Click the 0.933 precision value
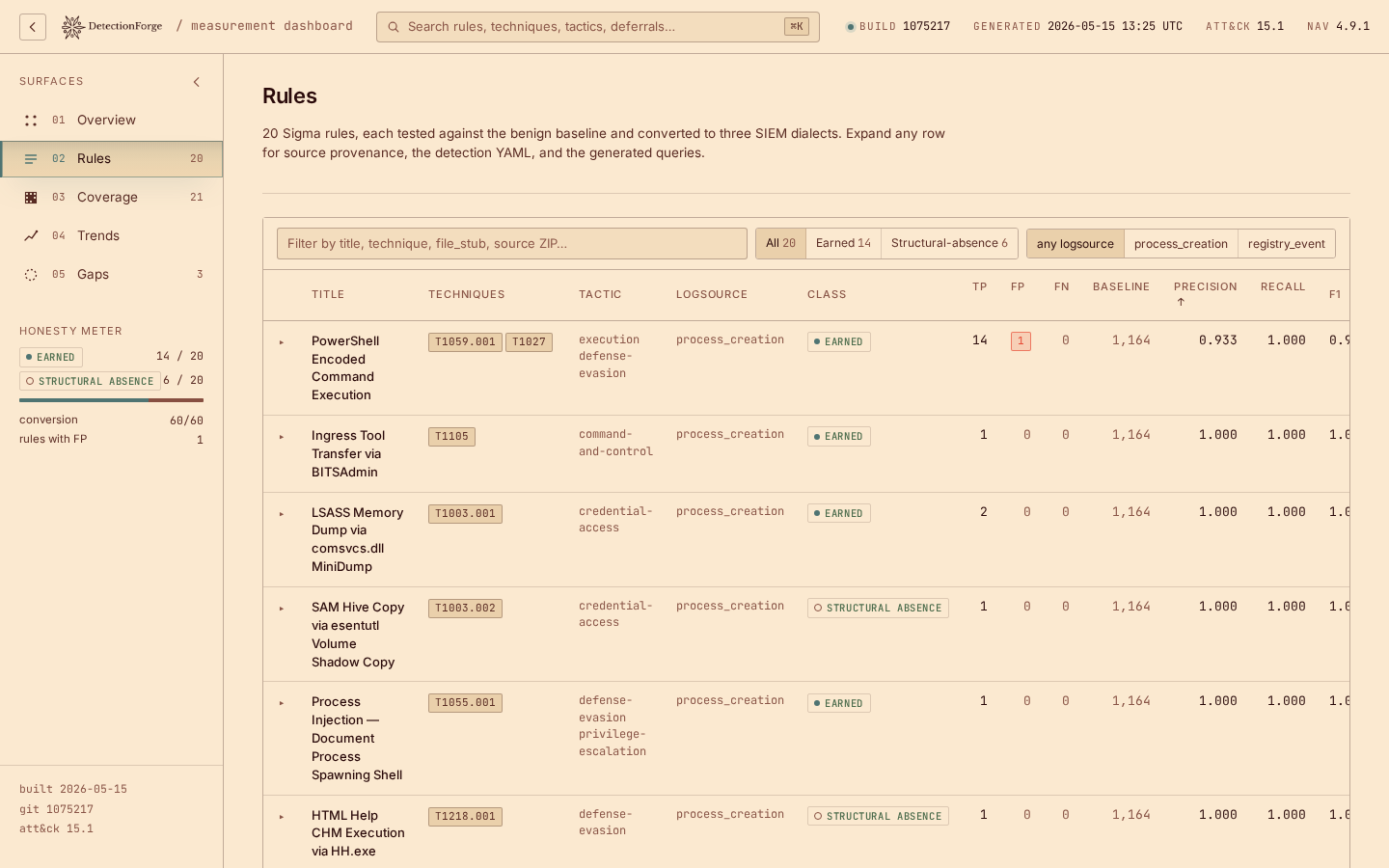Viewport: 1389px width, 868px height. tap(1218, 340)
